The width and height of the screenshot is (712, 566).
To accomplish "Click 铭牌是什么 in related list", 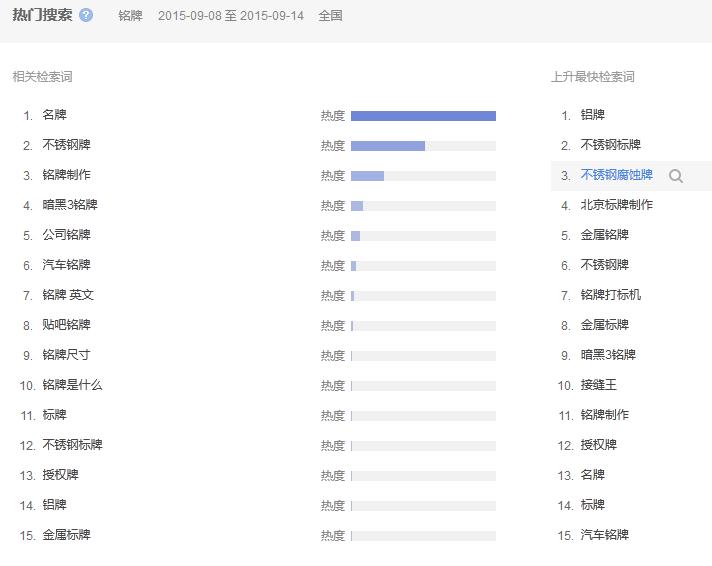I will [x=72, y=385].
